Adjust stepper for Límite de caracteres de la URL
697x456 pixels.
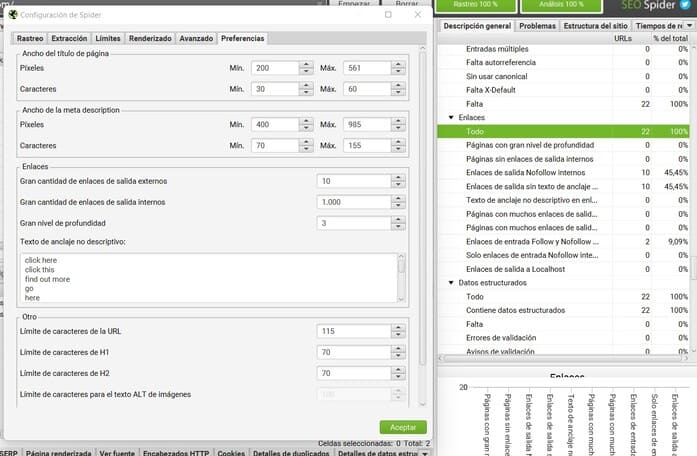398,331
